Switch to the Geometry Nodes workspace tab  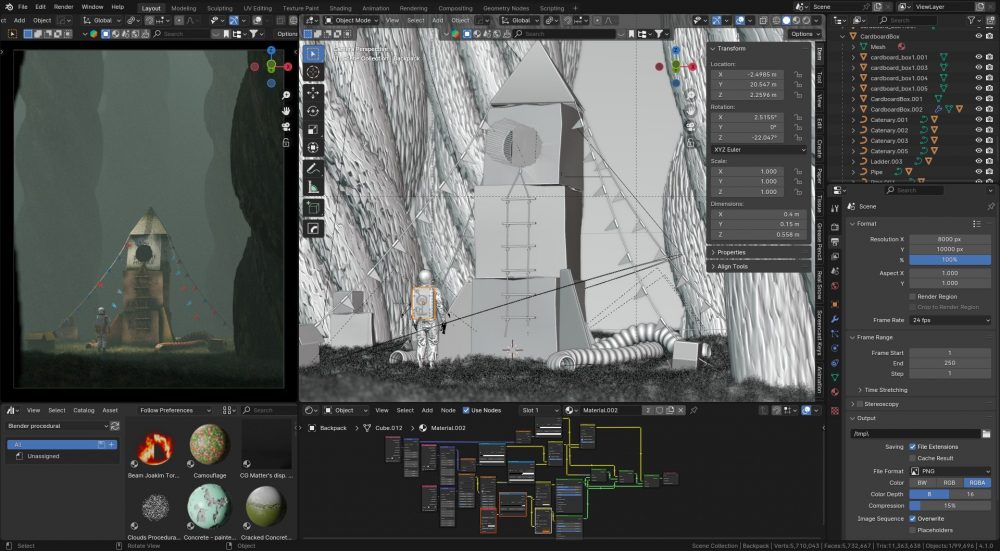(506, 8)
